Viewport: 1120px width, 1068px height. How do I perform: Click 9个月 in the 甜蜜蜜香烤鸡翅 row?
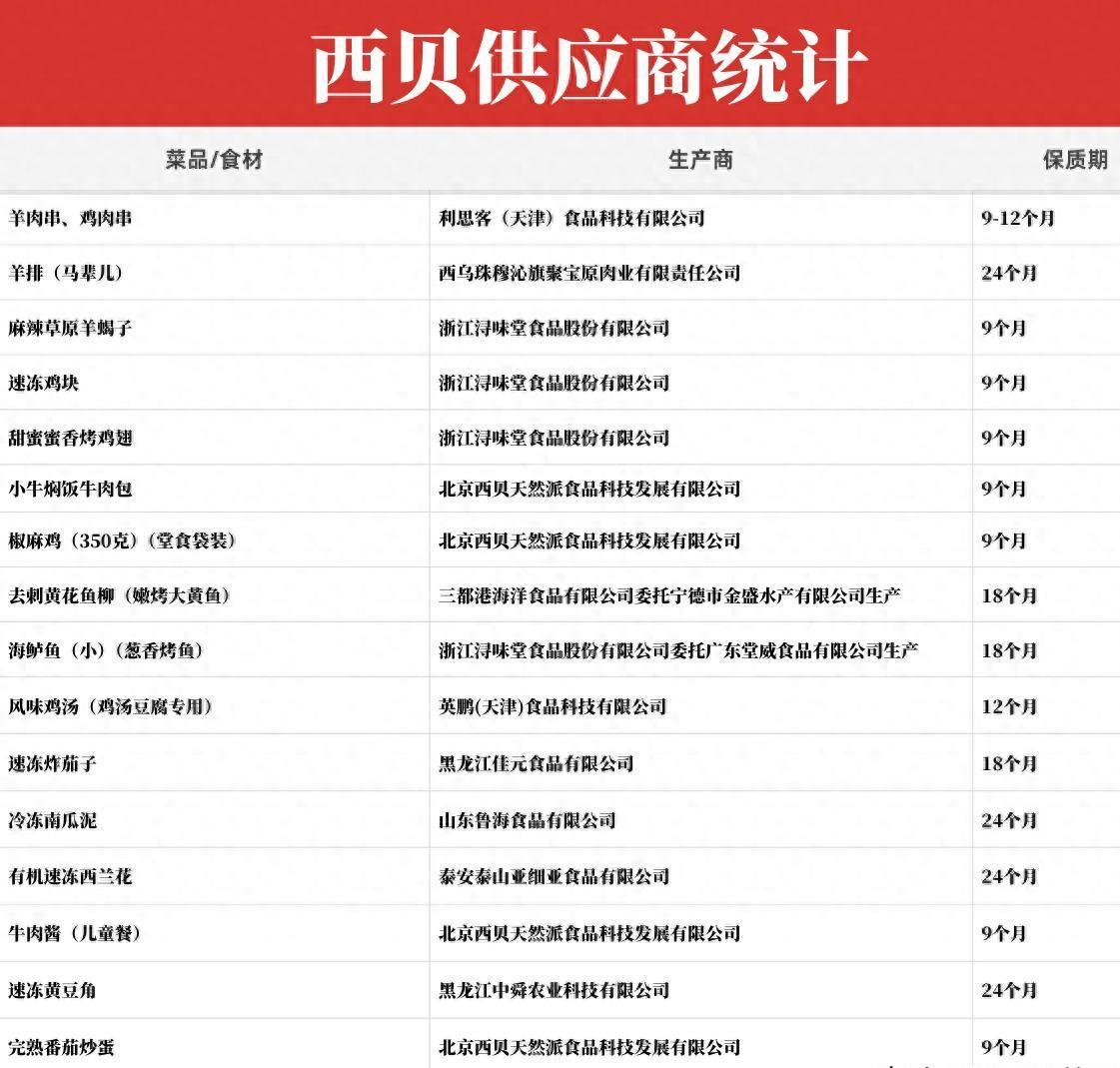coord(1003,438)
